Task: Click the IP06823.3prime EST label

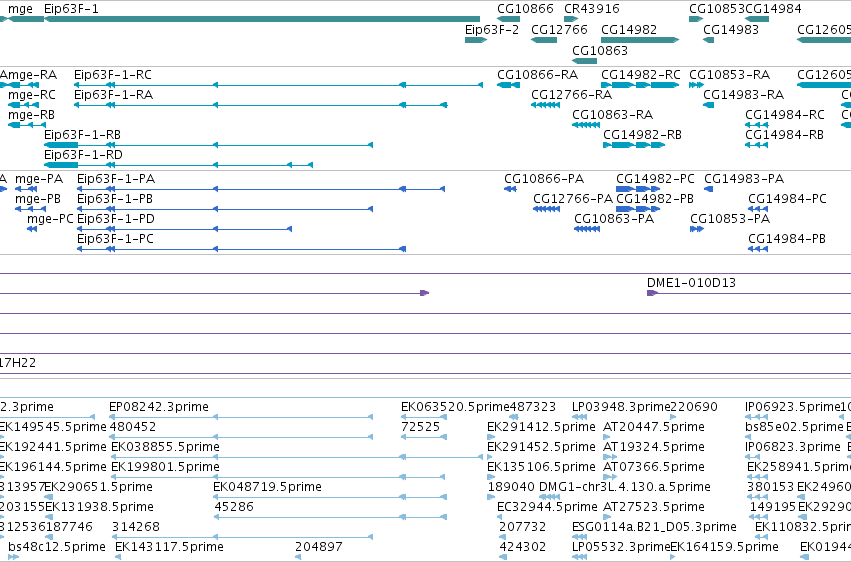Action: click(x=793, y=447)
